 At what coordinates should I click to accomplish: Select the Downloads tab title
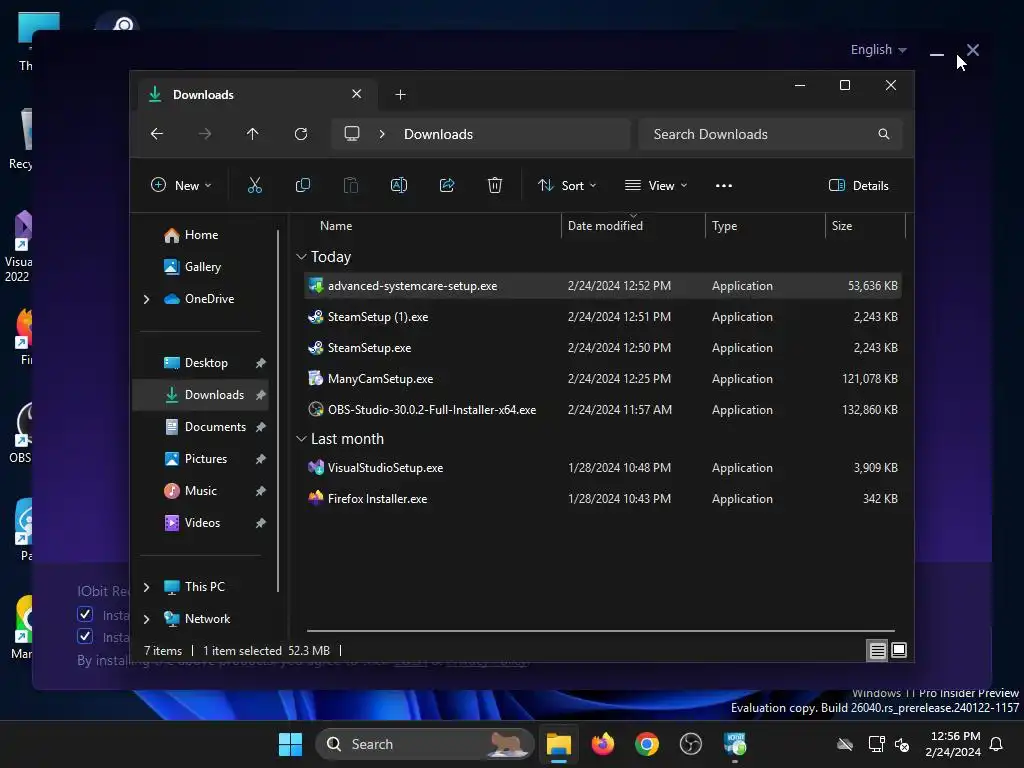(203, 95)
